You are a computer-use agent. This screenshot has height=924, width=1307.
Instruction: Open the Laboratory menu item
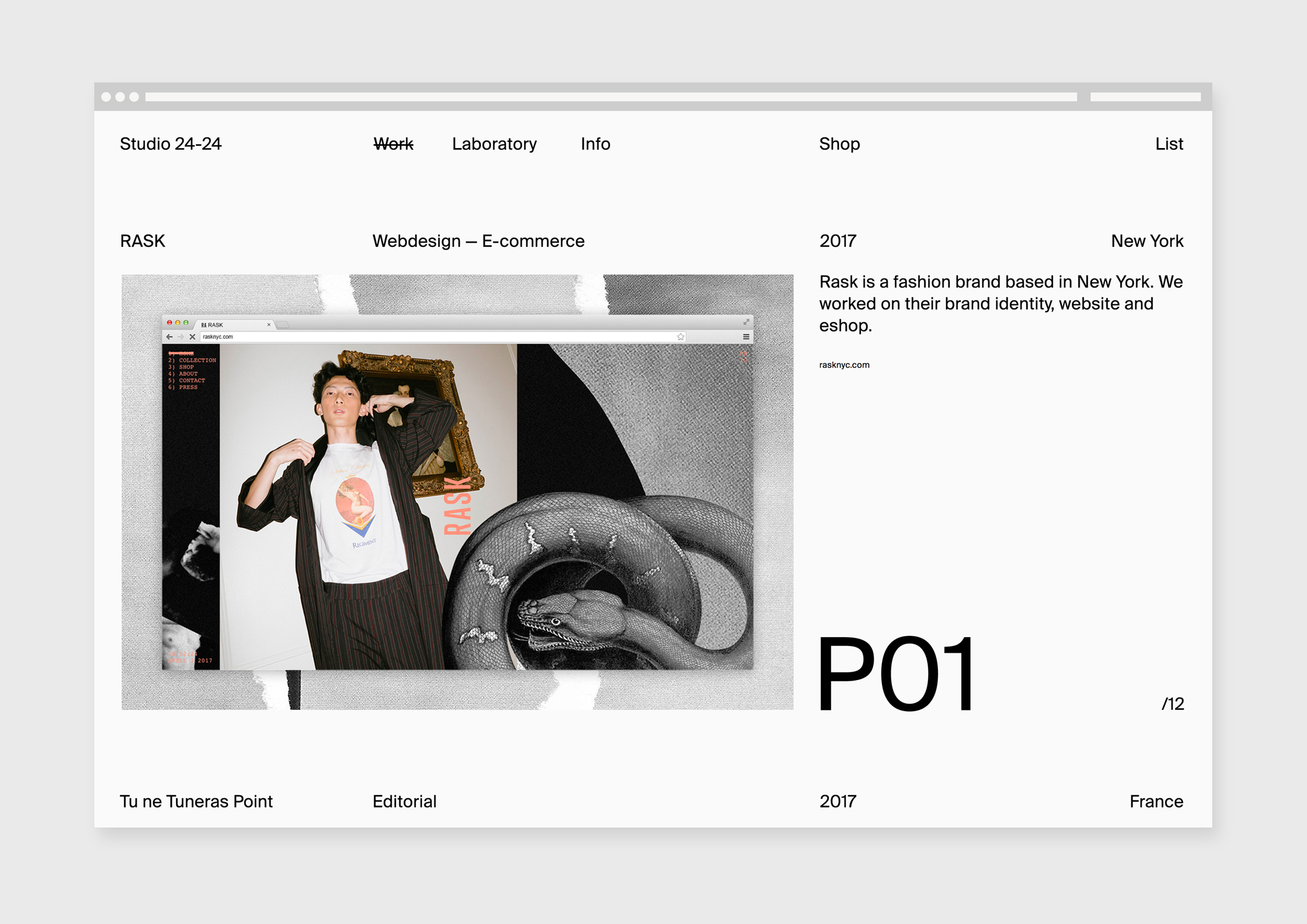pyautogui.click(x=494, y=144)
